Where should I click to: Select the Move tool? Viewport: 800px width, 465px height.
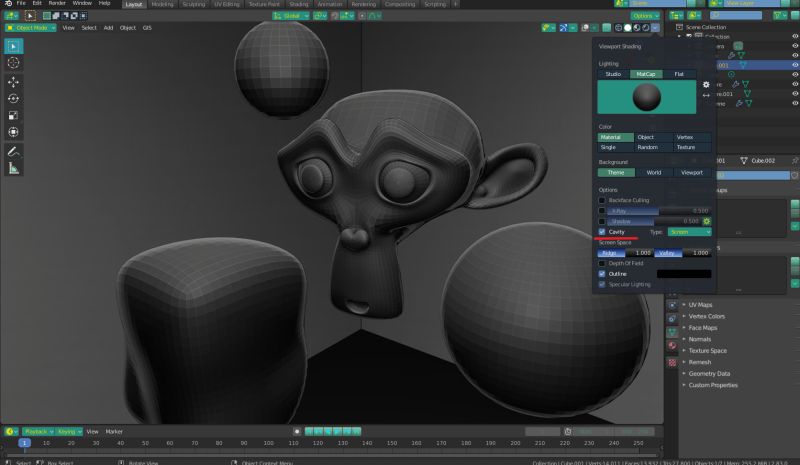(13, 82)
